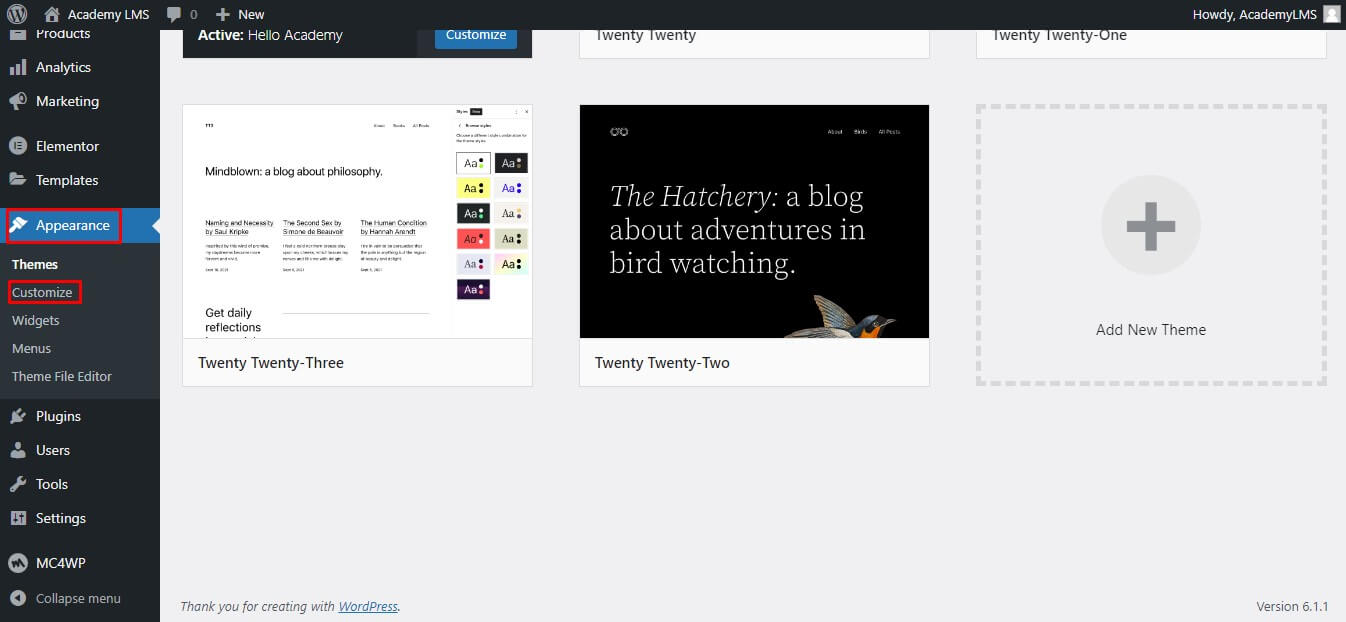The image size is (1346, 622).
Task: Click the comments bubble icon
Action: point(174,14)
